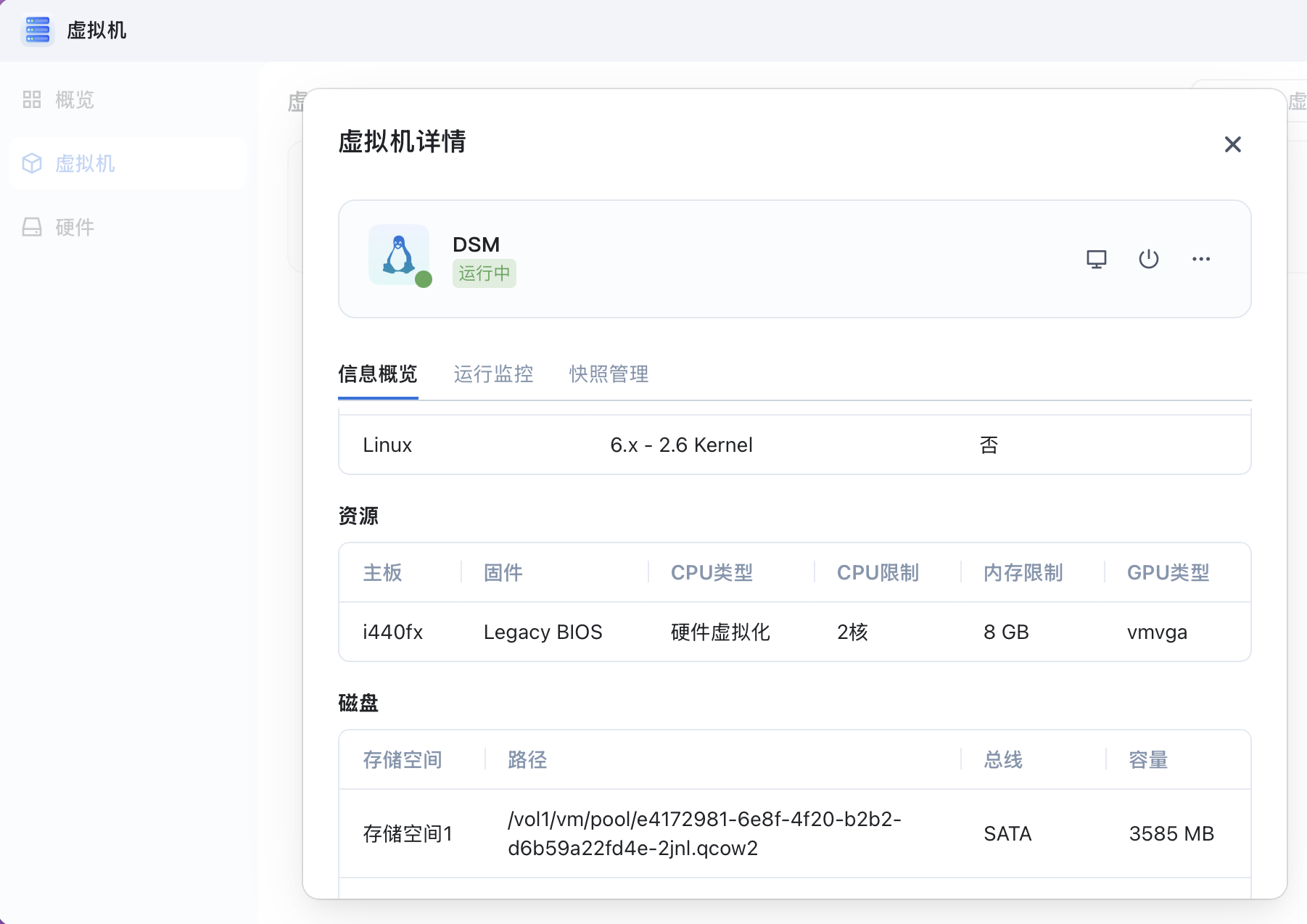The width and height of the screenshot is (1307, 924).
Task: Click the DSM virtual machine name
Action: [476, 244]
